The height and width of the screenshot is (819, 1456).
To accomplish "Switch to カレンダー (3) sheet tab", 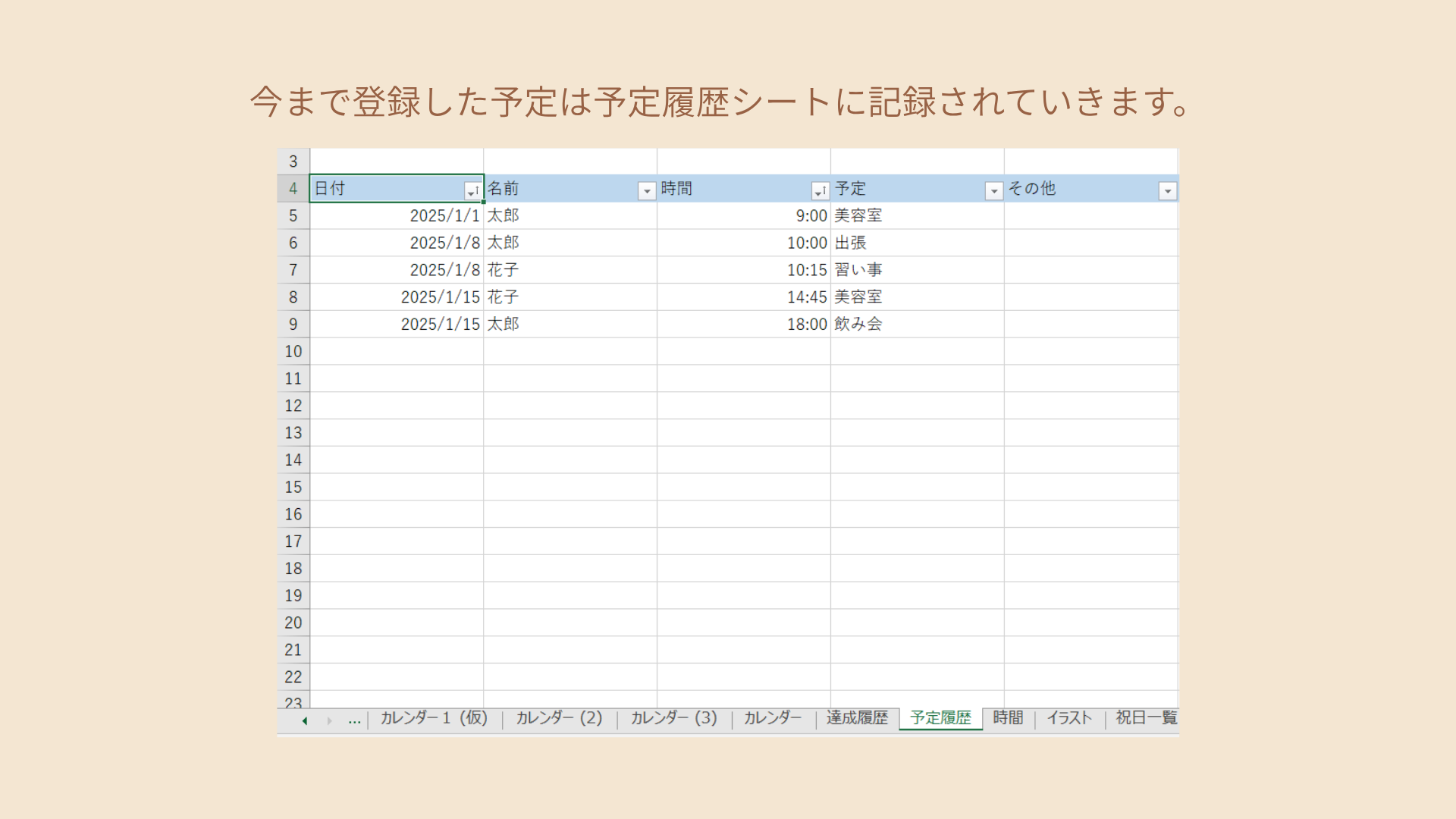I will 673,718.
